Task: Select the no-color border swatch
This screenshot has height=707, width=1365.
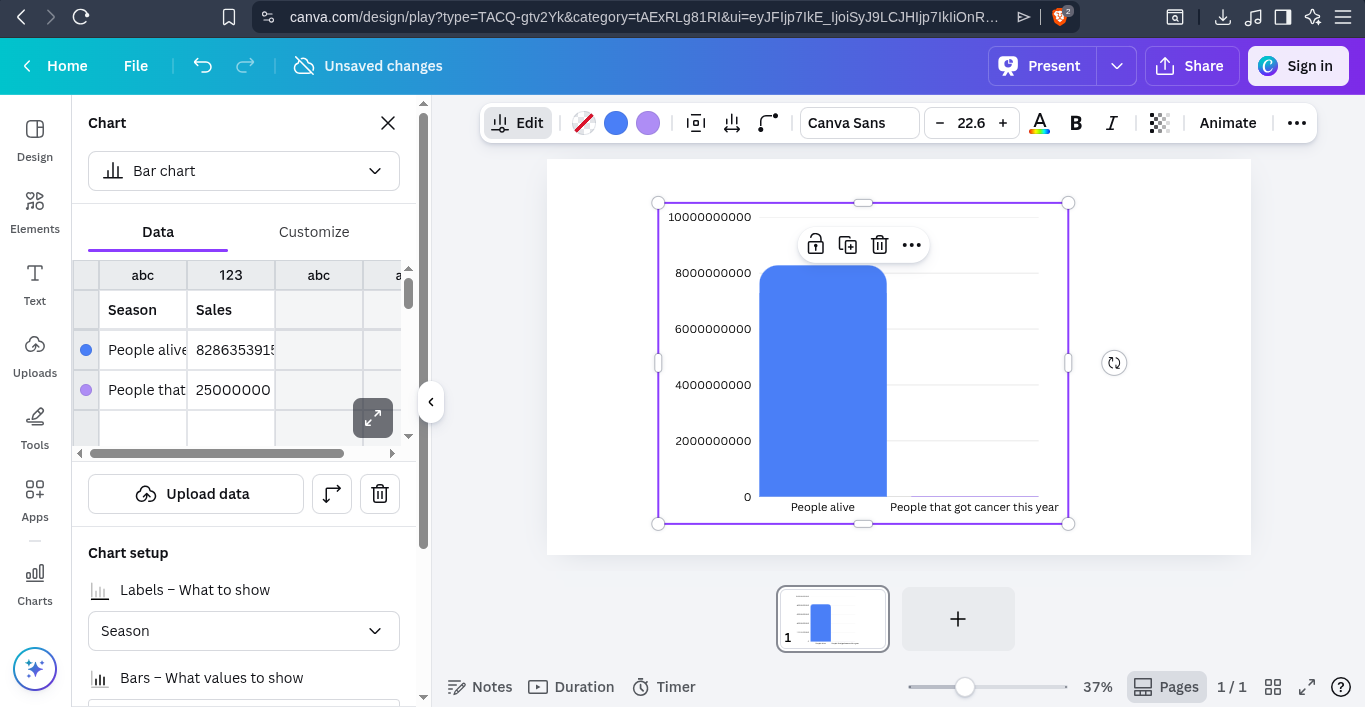Action: pos(584,123)
